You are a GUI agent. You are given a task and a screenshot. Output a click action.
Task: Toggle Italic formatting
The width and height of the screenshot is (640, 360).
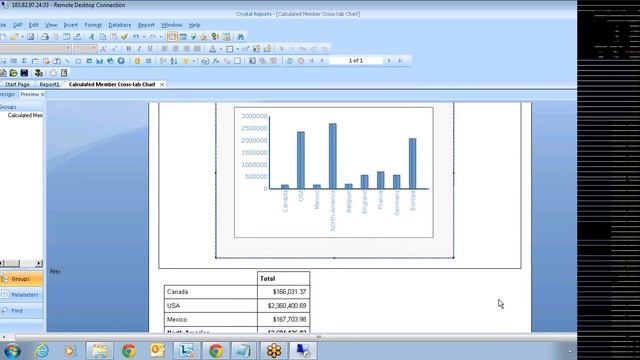[x=139, y=49]
